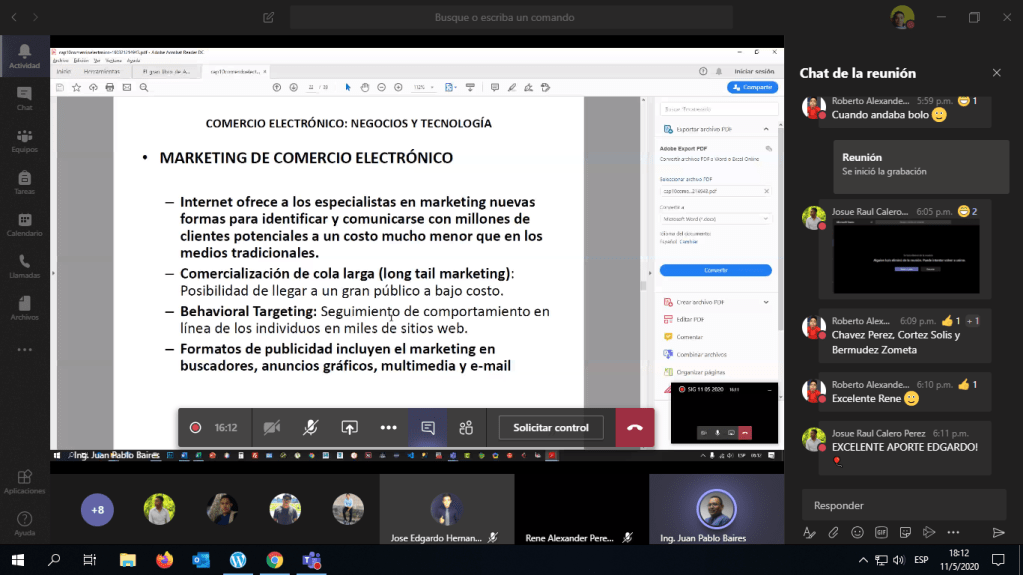Hang up the call with red phone button
Image resolution: width=1023 pixels, height=575 pixels.
(634, 428)
